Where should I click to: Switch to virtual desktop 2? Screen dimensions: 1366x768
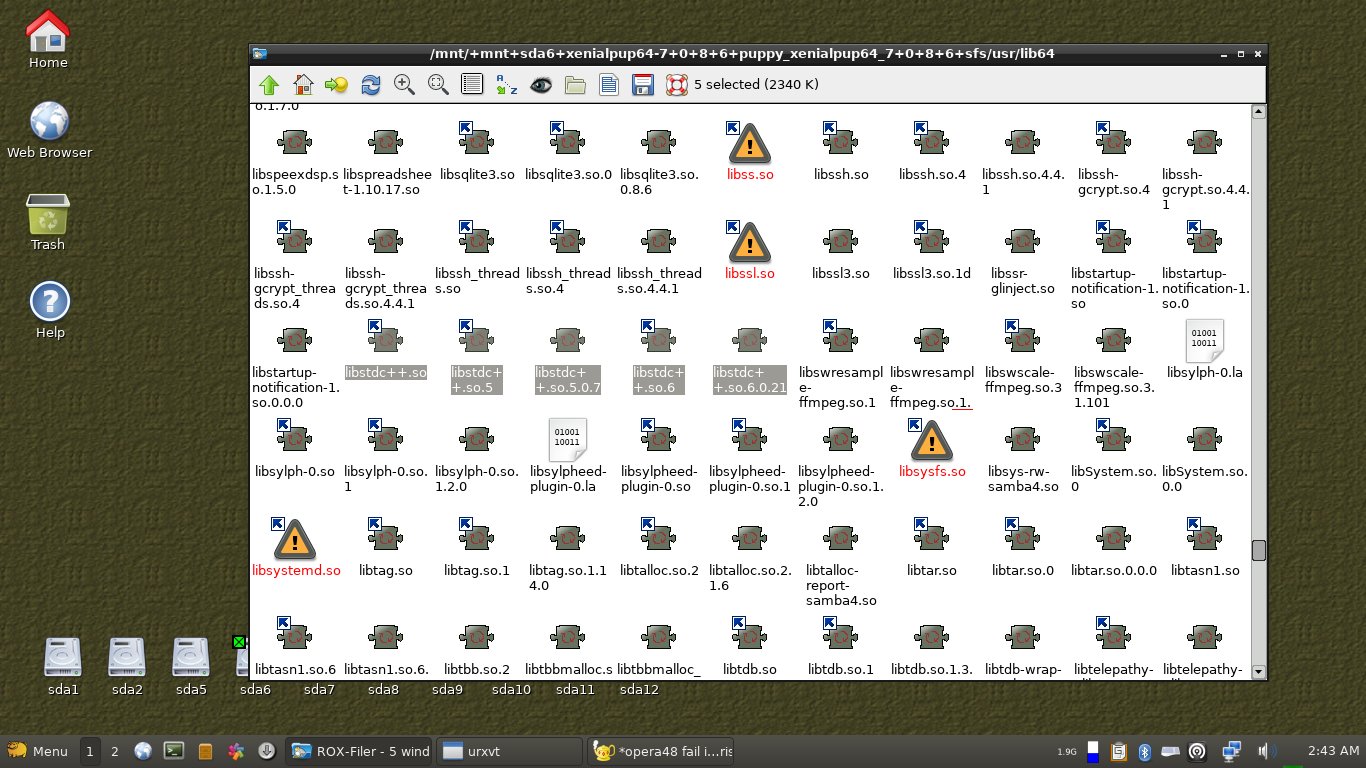[114, 751]
